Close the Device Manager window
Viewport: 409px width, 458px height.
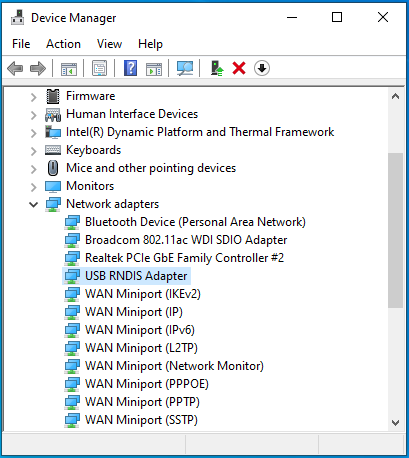click(x=383, y=17)
